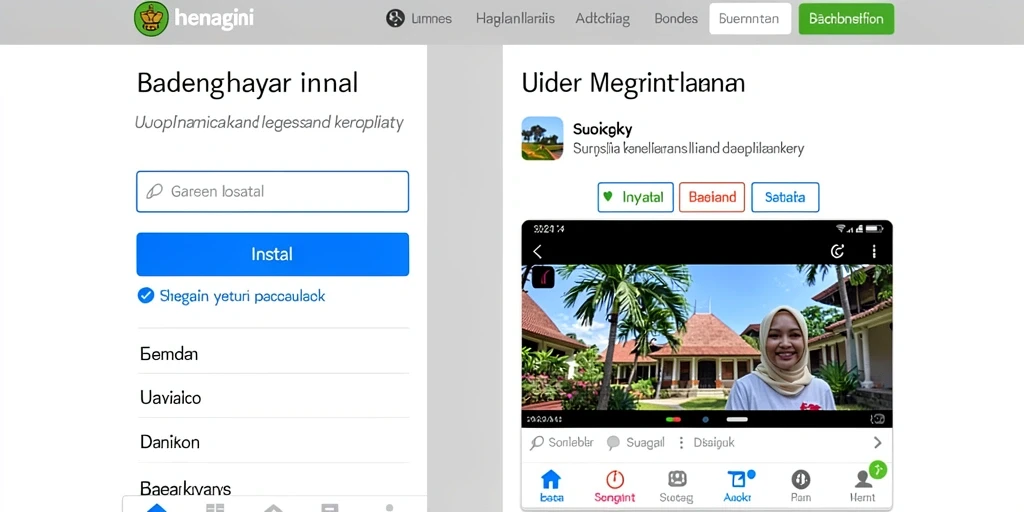1024x512 pixels.
Task: Click the phone wifi status icon
Action: [x=842, y=229]
